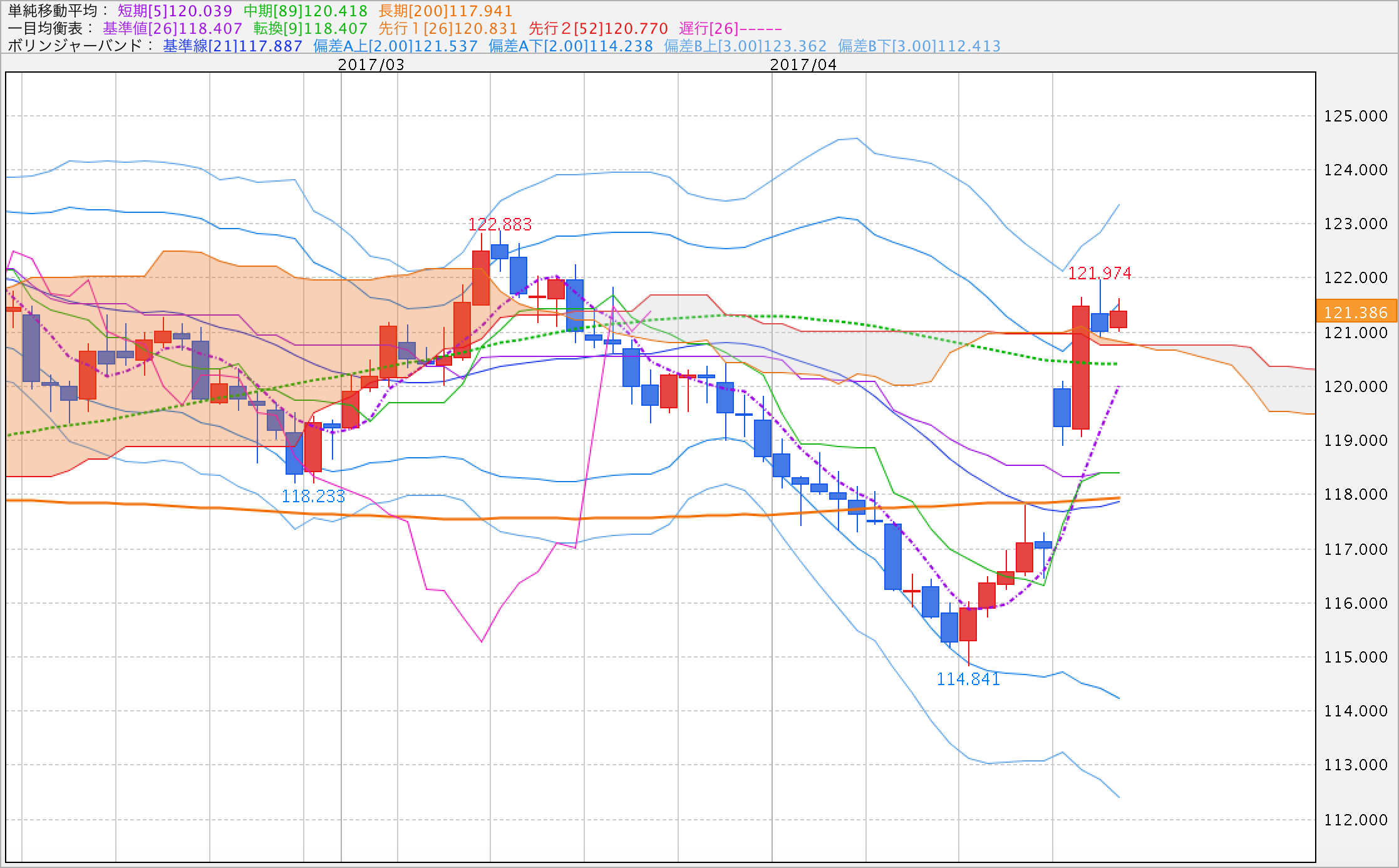This screenshot has height=868, width=1399.
Task: Click the 中期[89]120.418 moving average legend
Action: (x=306, y=11)
